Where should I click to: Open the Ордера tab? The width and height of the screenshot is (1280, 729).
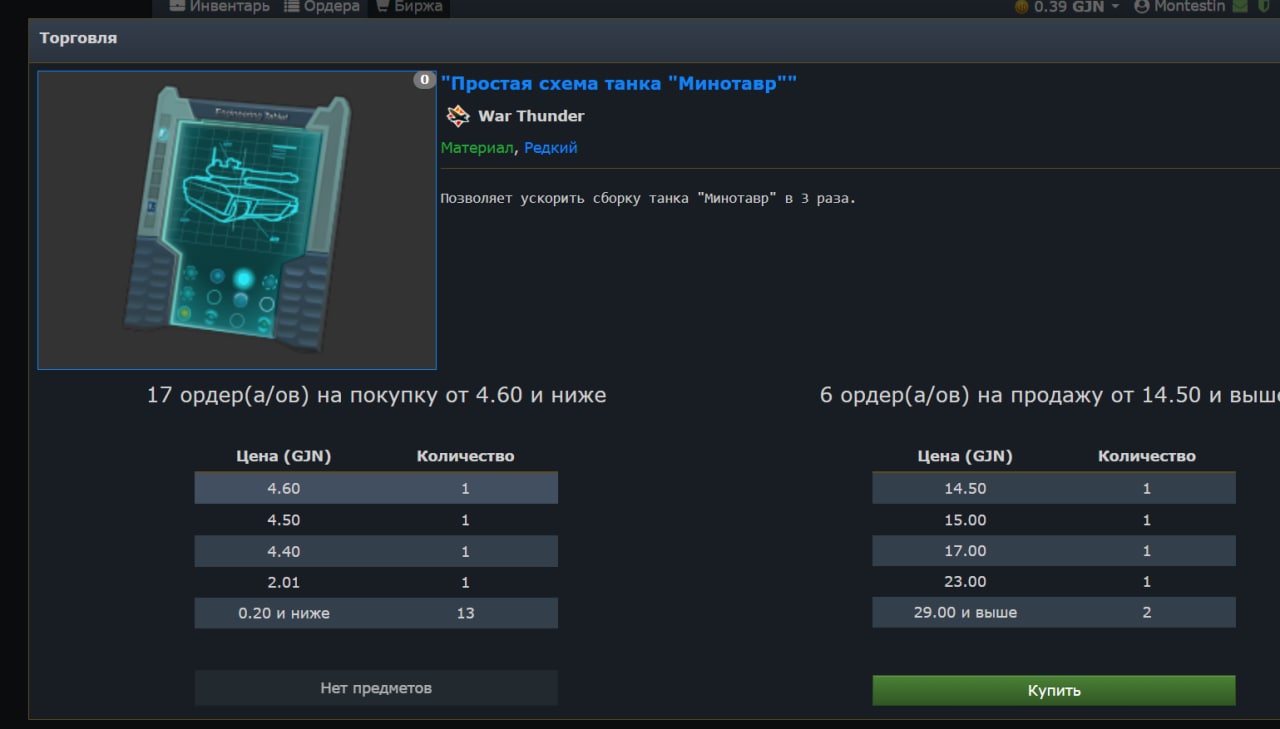(x=321, y=7)
